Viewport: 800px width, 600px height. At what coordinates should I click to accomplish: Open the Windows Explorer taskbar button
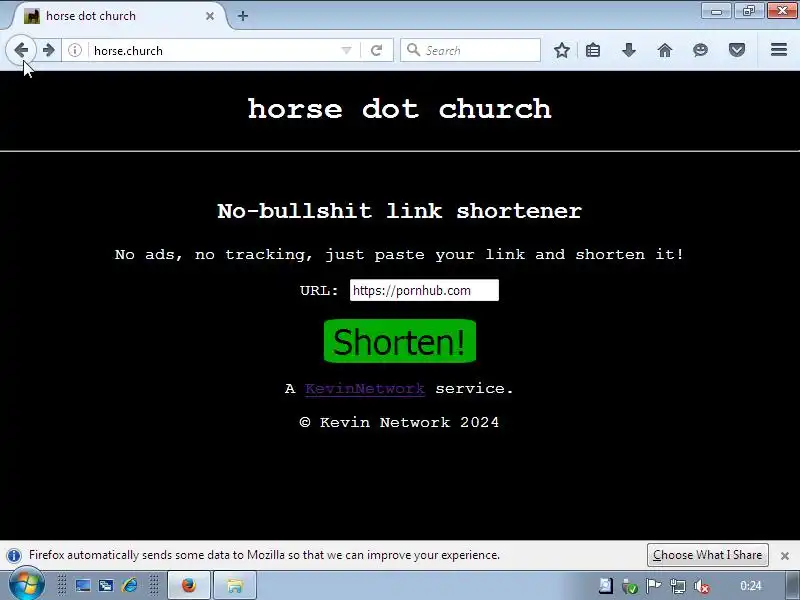[x=234, y=585]
